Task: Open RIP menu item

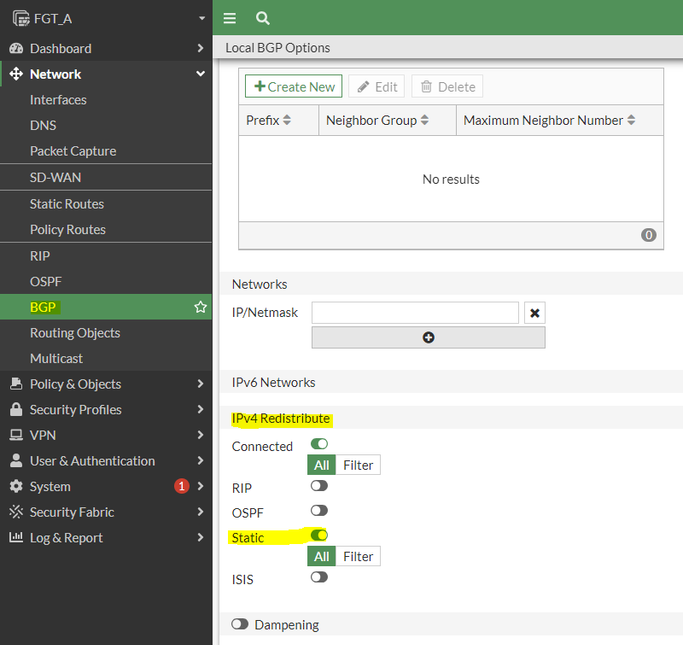Action: tap(106, 256)
